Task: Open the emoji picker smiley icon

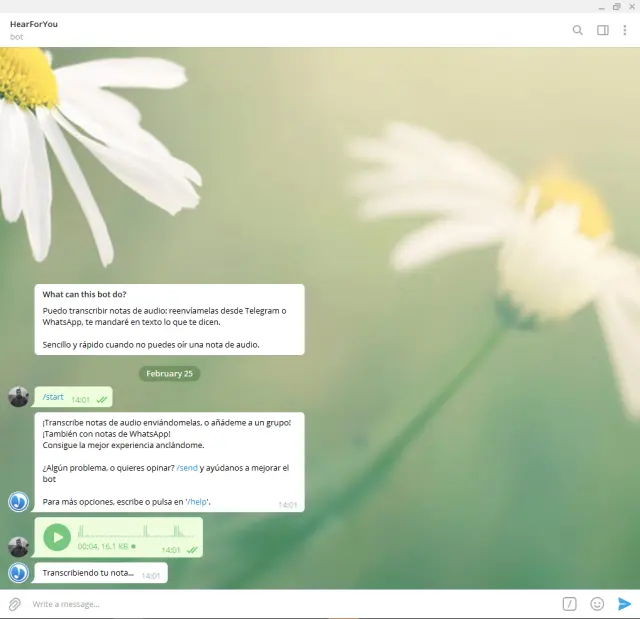Action: tap(597, 604)
